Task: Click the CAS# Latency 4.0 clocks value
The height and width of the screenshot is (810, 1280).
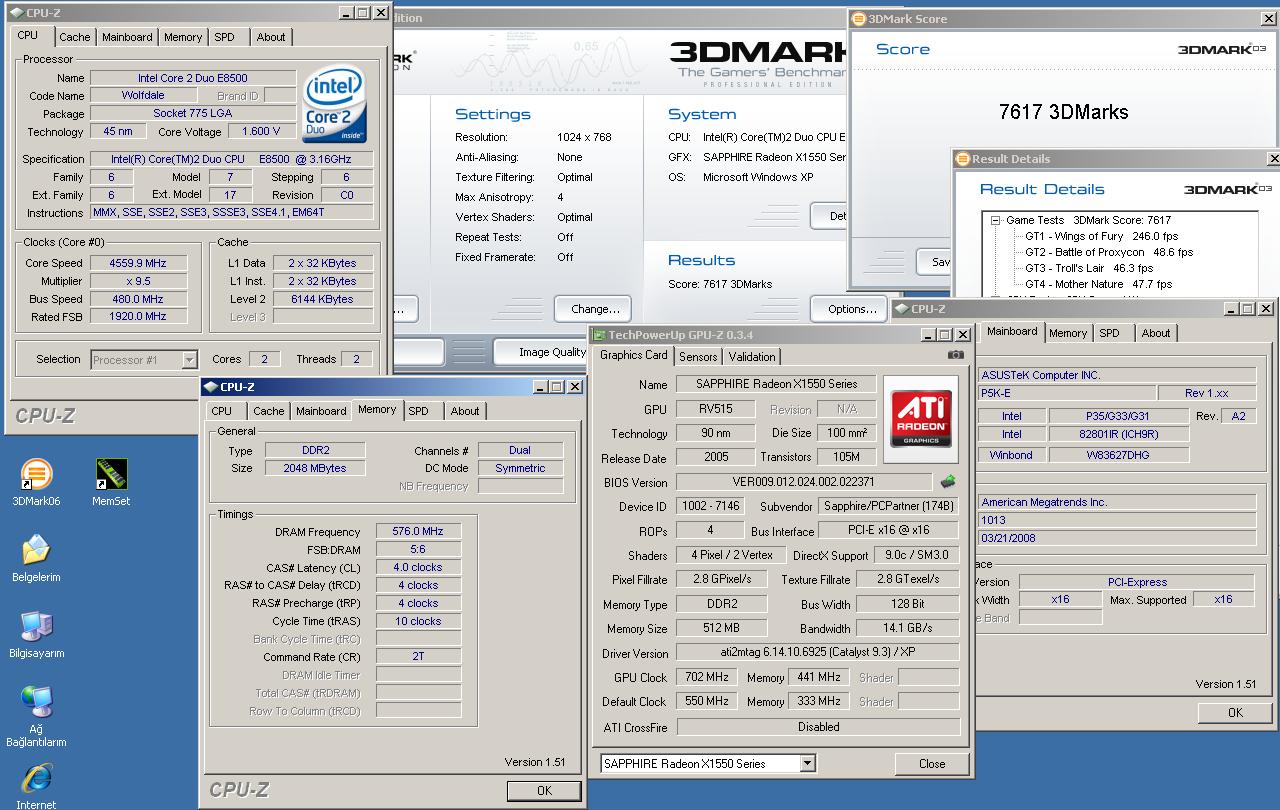Action: 418,567
